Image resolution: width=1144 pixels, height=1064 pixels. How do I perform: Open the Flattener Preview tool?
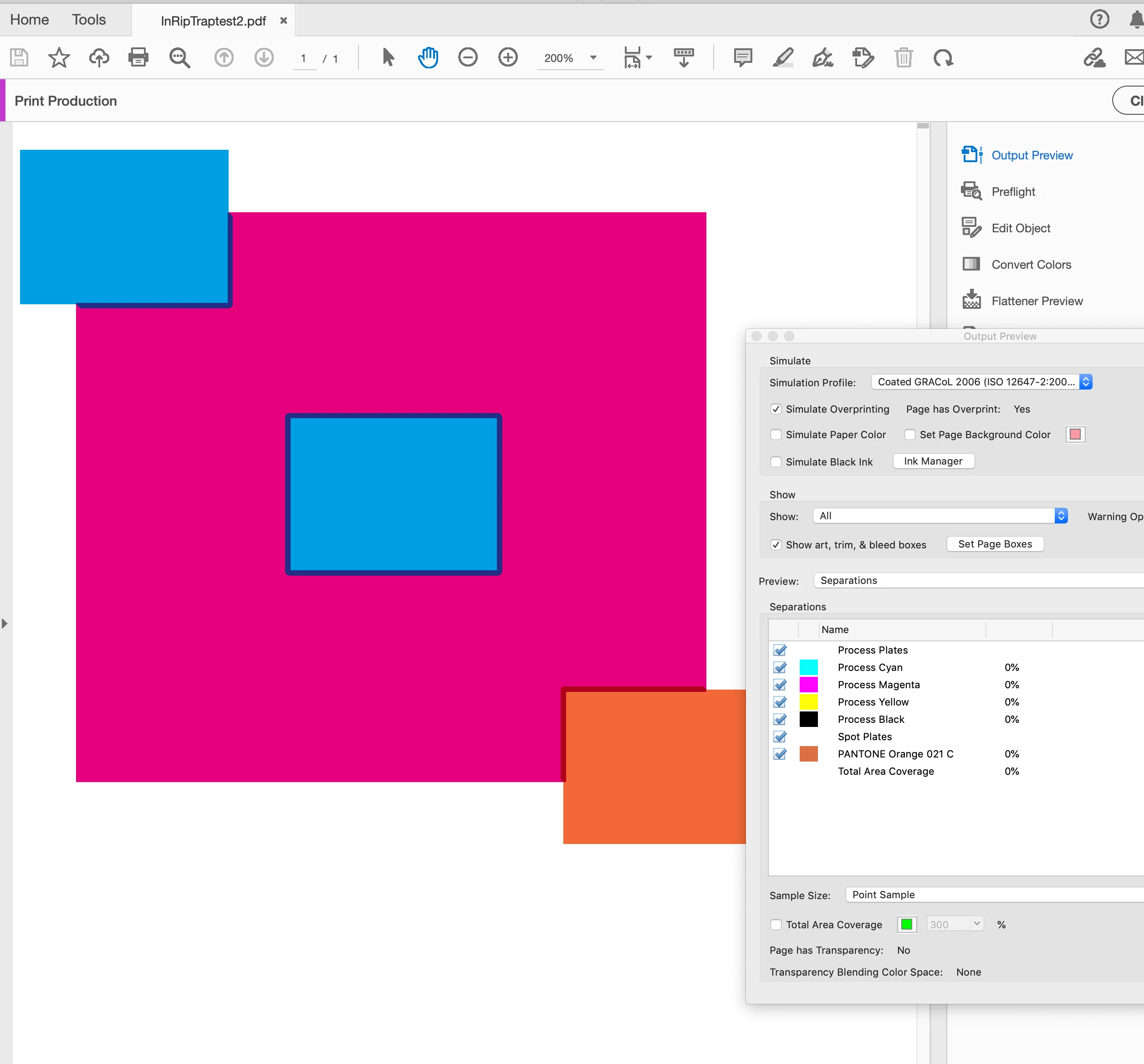click(1037, 301)
